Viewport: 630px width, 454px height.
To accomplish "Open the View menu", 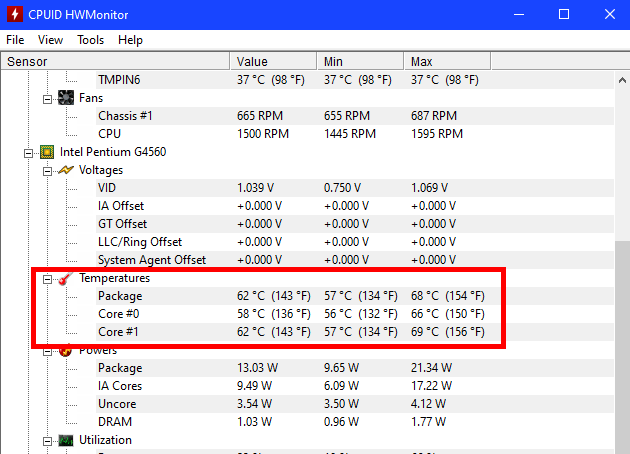I will point(50,40).
